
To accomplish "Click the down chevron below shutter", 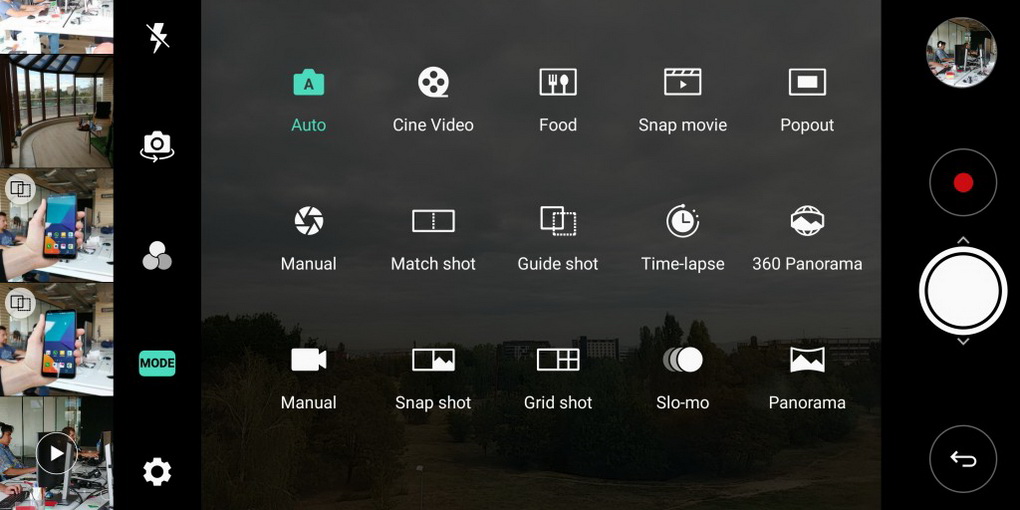I will [963, 342].
